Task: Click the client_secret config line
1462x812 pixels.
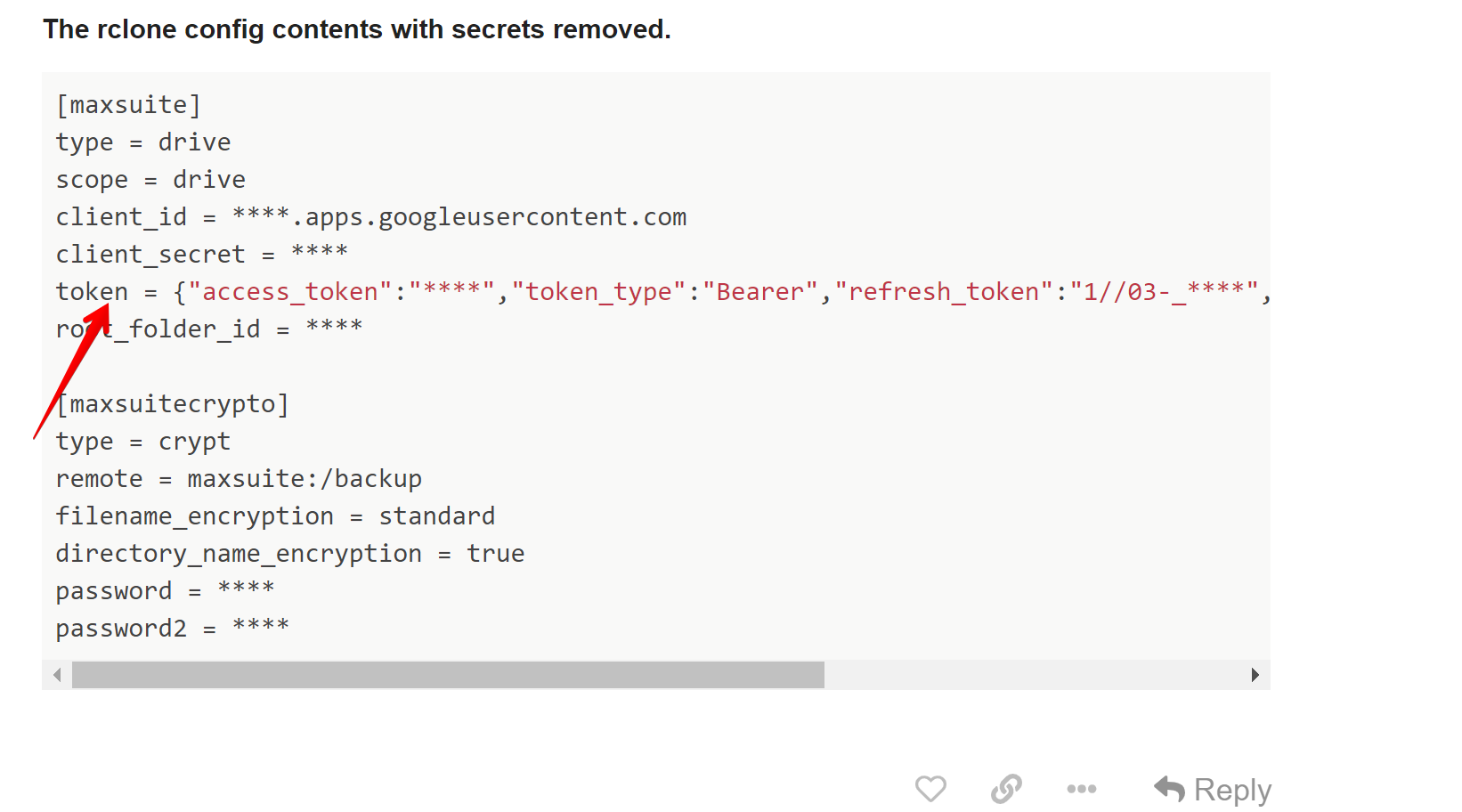Action: tap(201, 255)
